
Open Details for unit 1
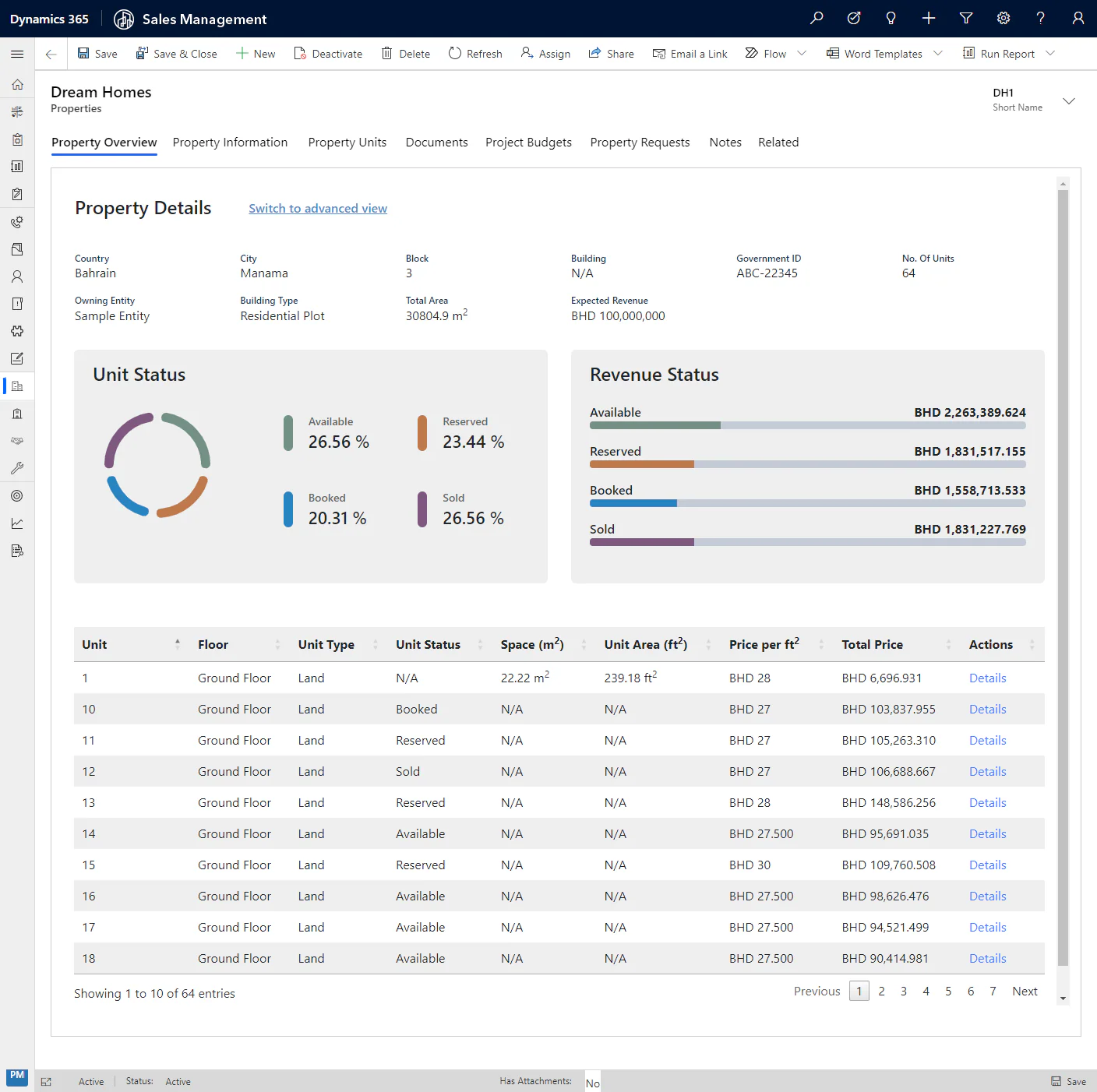click(987, 678)
